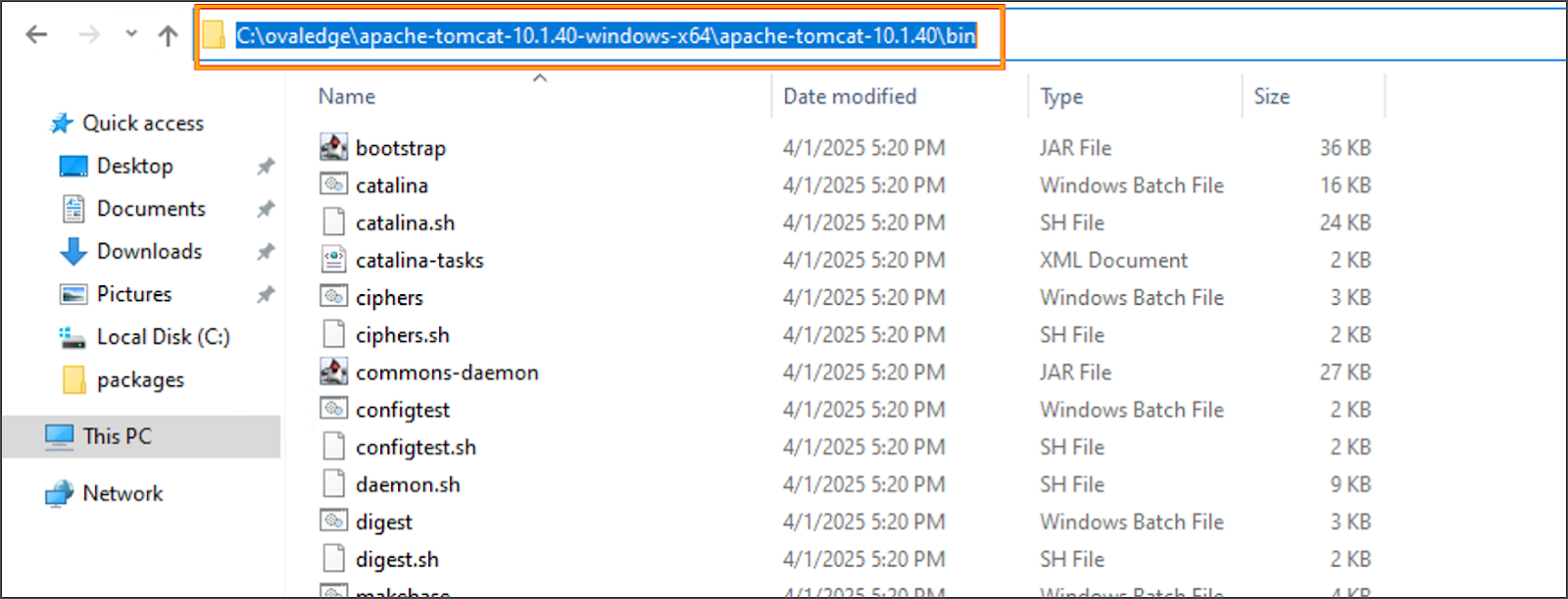Select the catalina batch file icon

coord(334,184)
